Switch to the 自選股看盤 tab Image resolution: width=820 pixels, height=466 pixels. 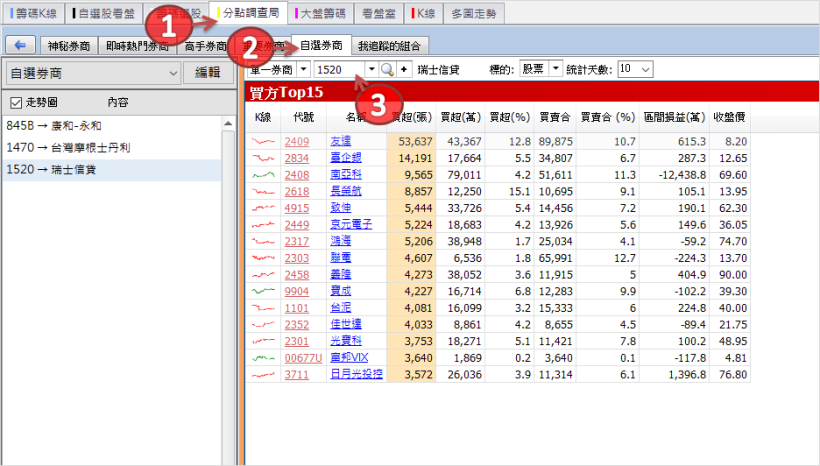[x=104, y=13]
